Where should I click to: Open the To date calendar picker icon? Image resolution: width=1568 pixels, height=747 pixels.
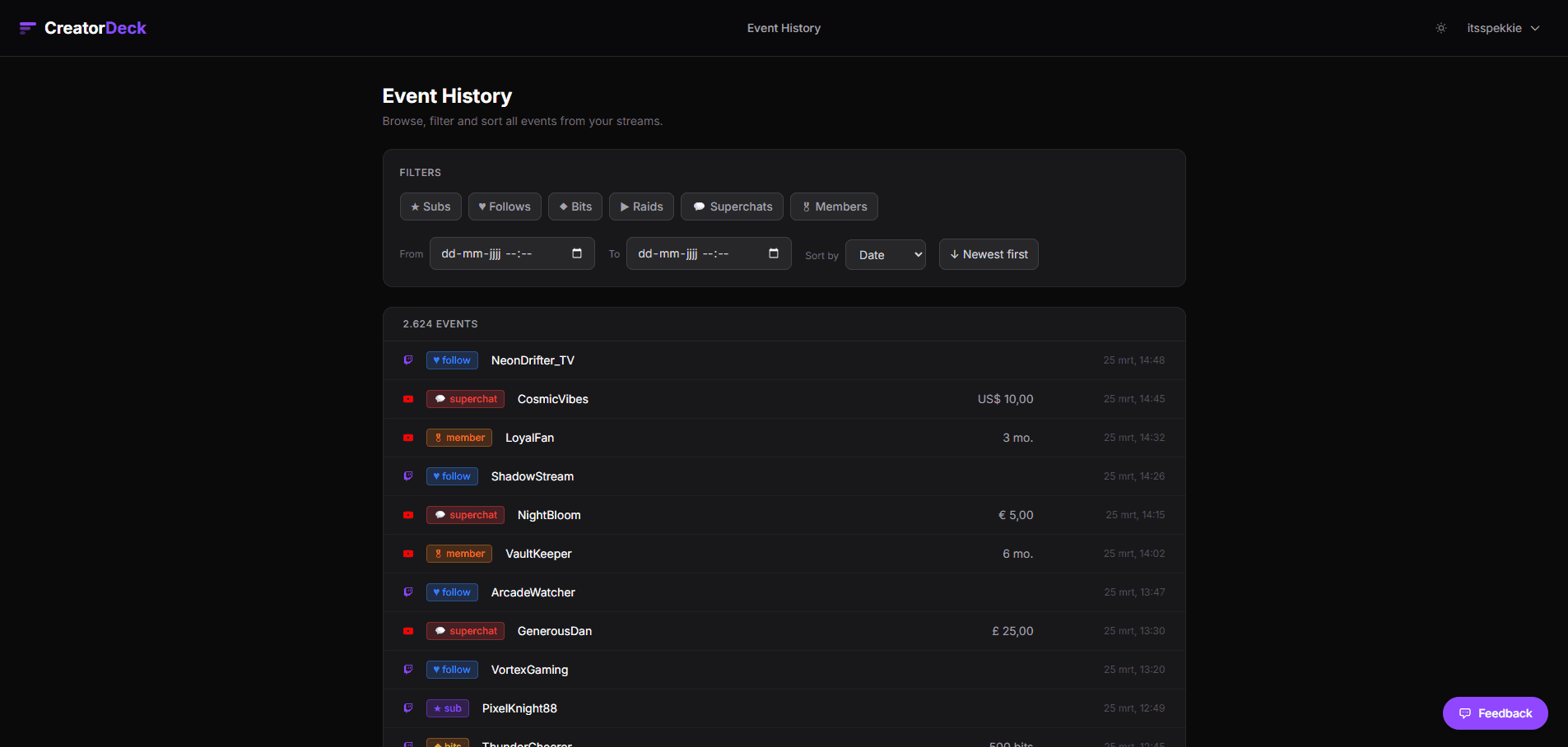click(x=774, y=253)
